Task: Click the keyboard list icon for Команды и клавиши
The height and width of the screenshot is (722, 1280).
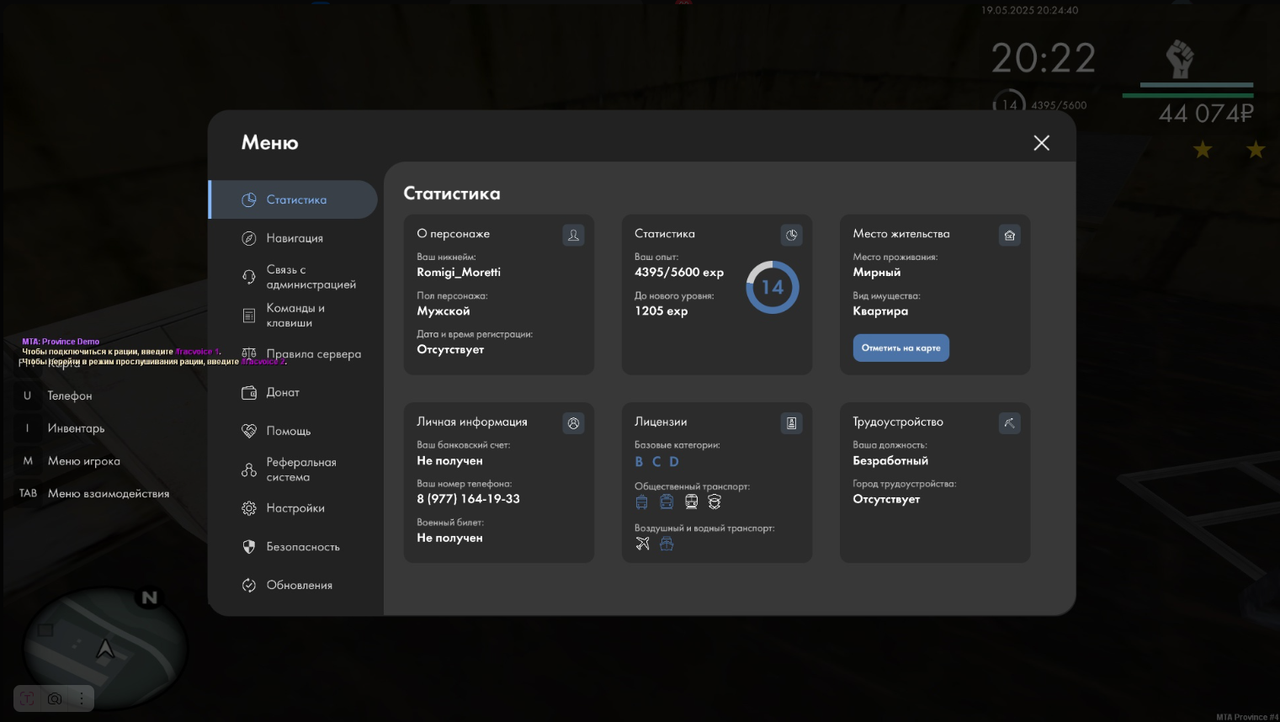Action: tap(249, 316)
